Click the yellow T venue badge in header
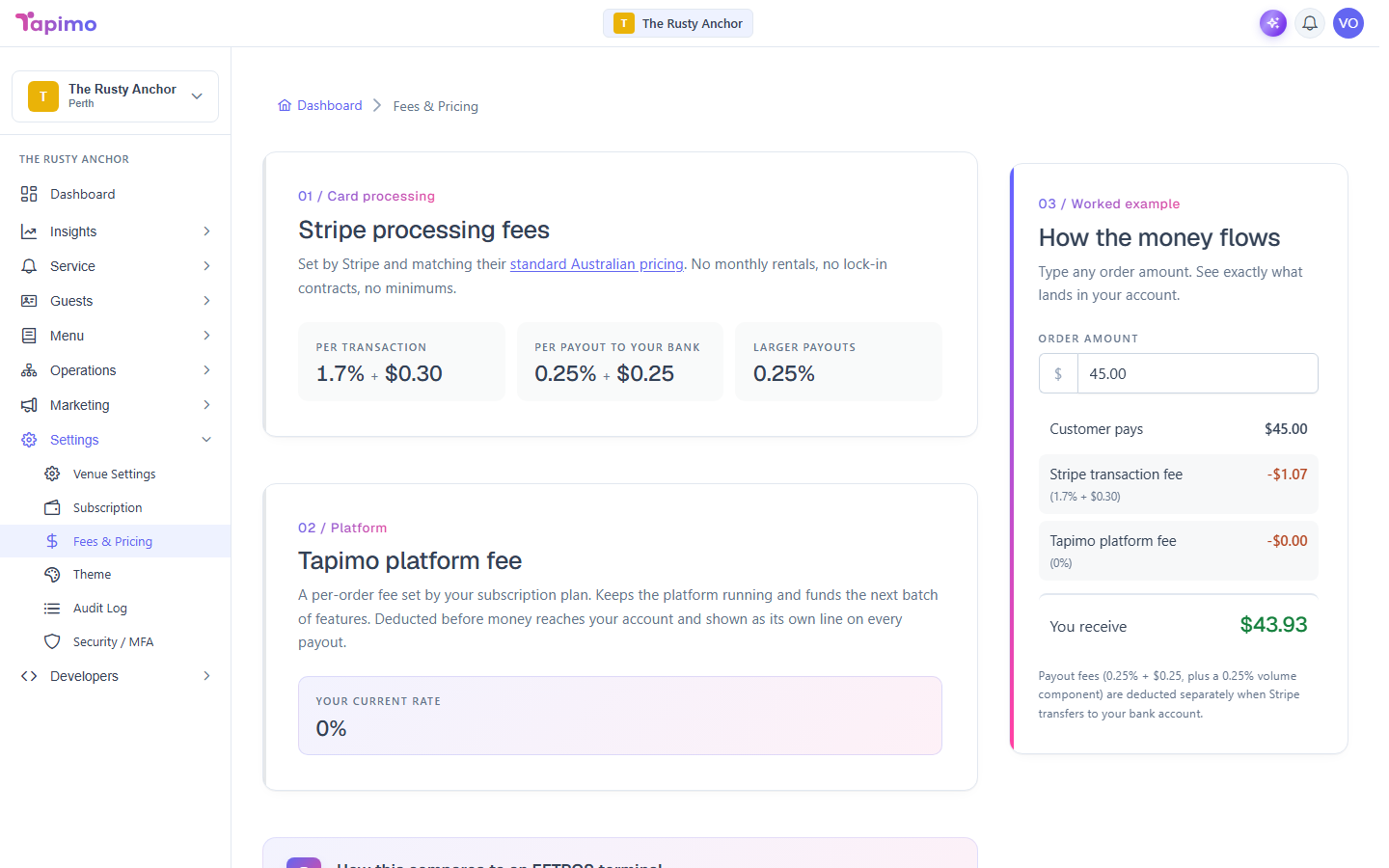This screenshot has width=1389, height=868. pyautogui.click(x=624, y=23)
